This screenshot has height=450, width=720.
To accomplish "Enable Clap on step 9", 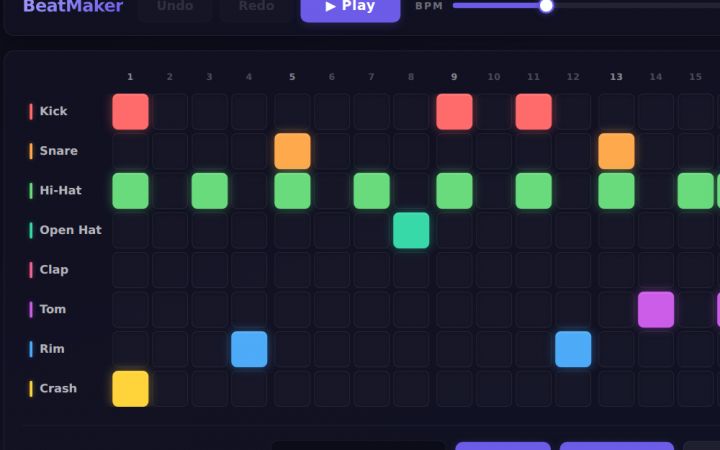I will click(x=454, y=270).
